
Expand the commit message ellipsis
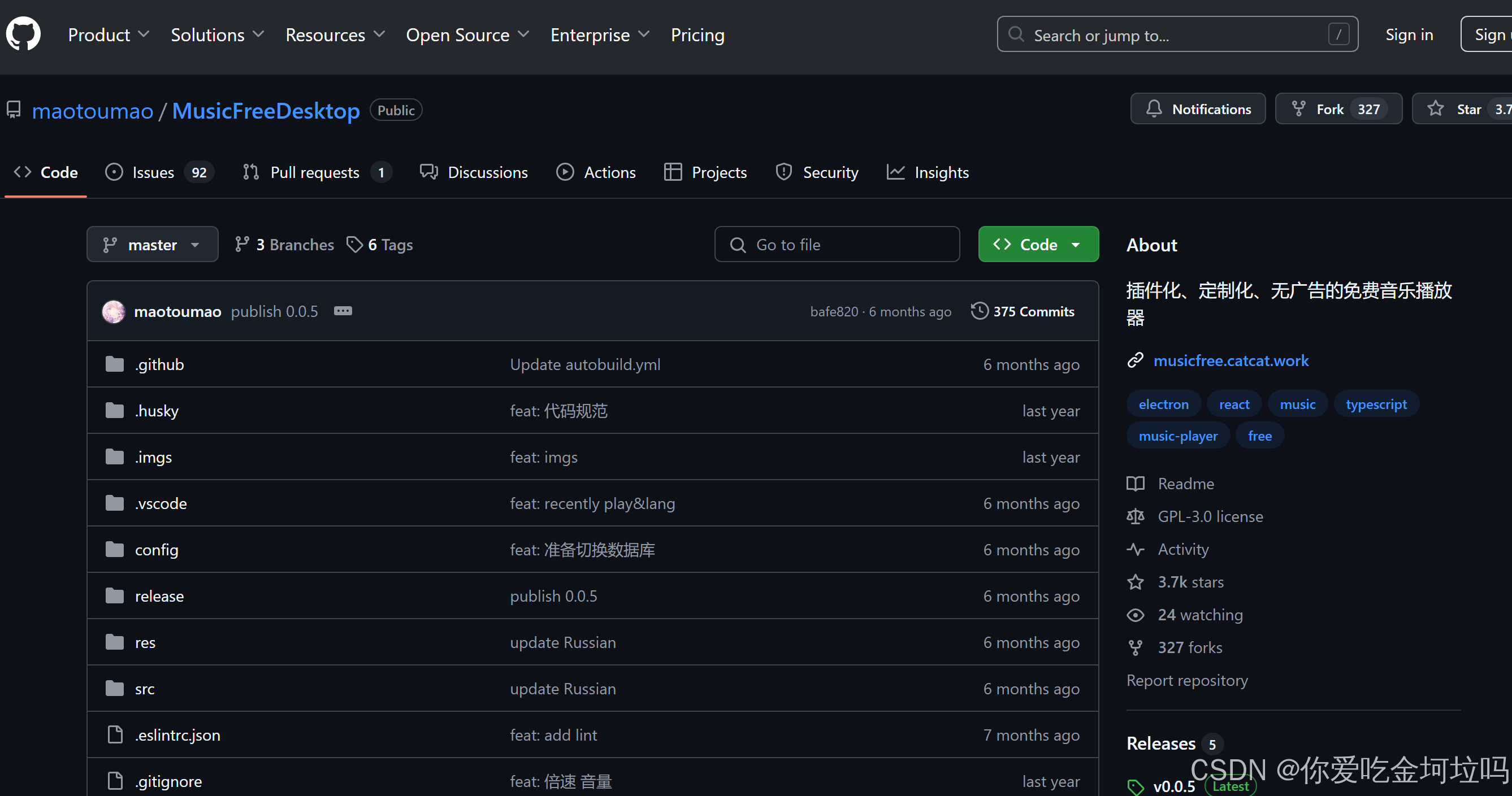(343, 311)
